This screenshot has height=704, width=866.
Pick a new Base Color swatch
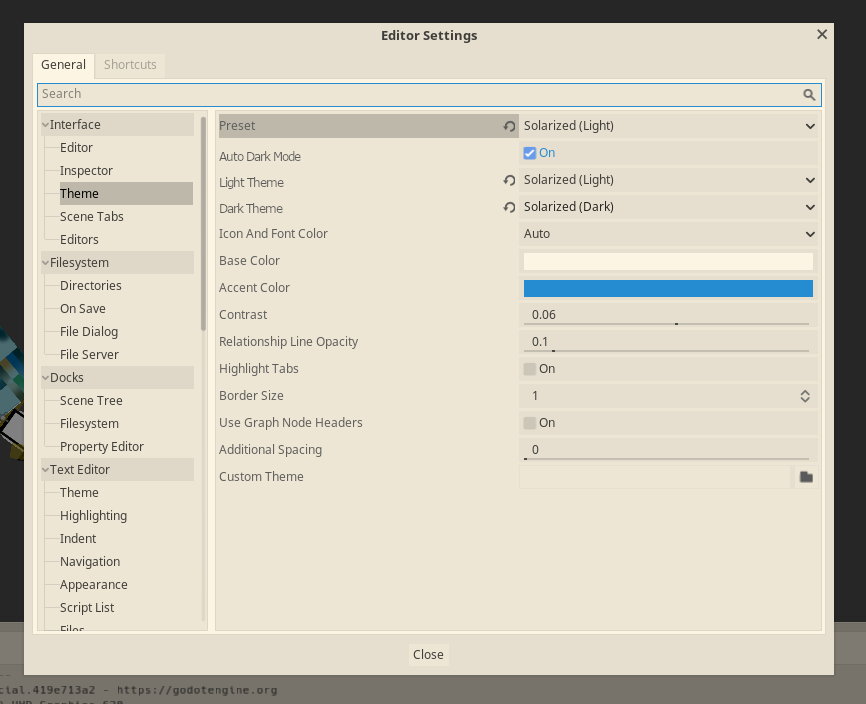pos(668,261)
